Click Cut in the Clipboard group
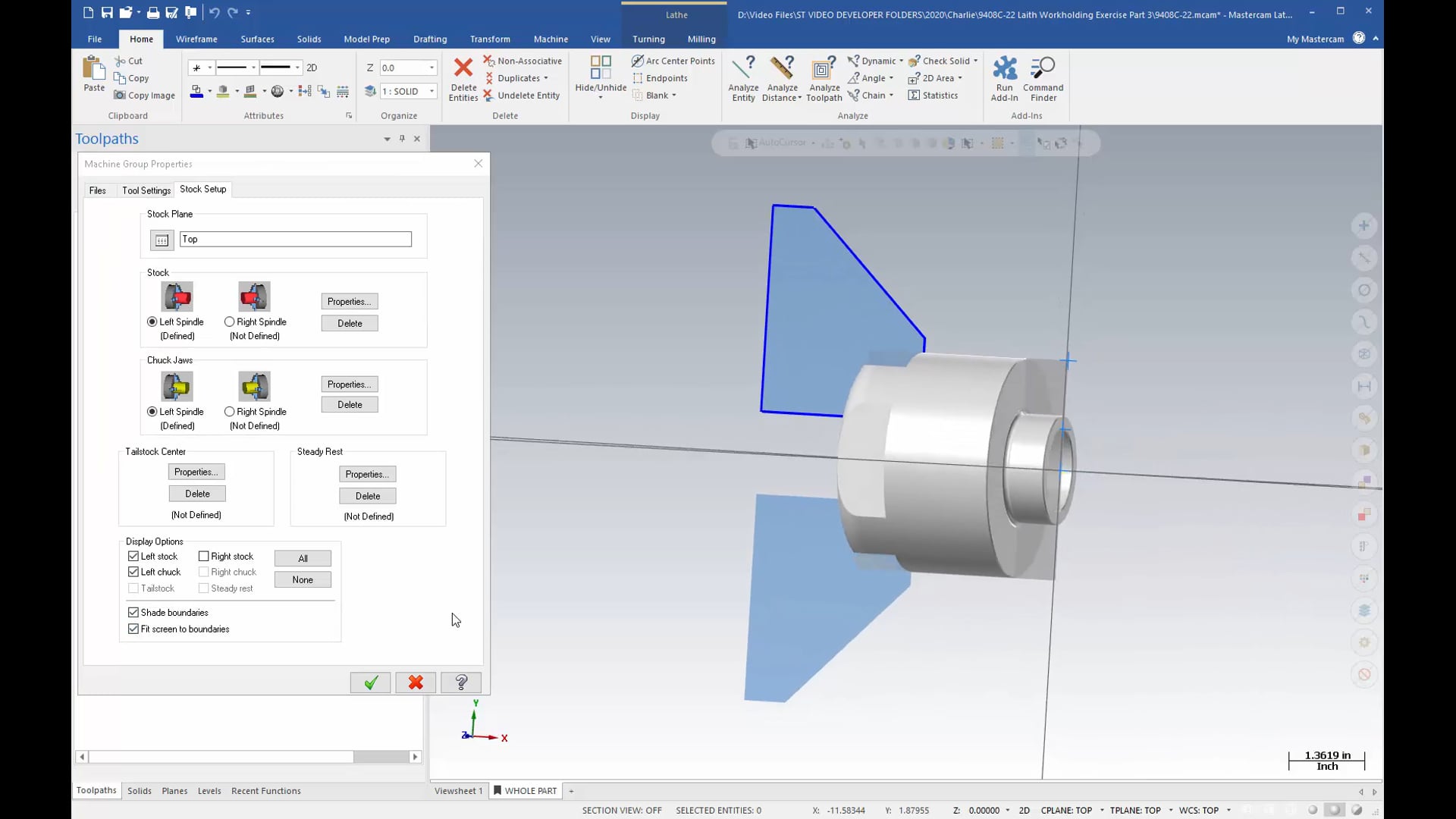 128,61
